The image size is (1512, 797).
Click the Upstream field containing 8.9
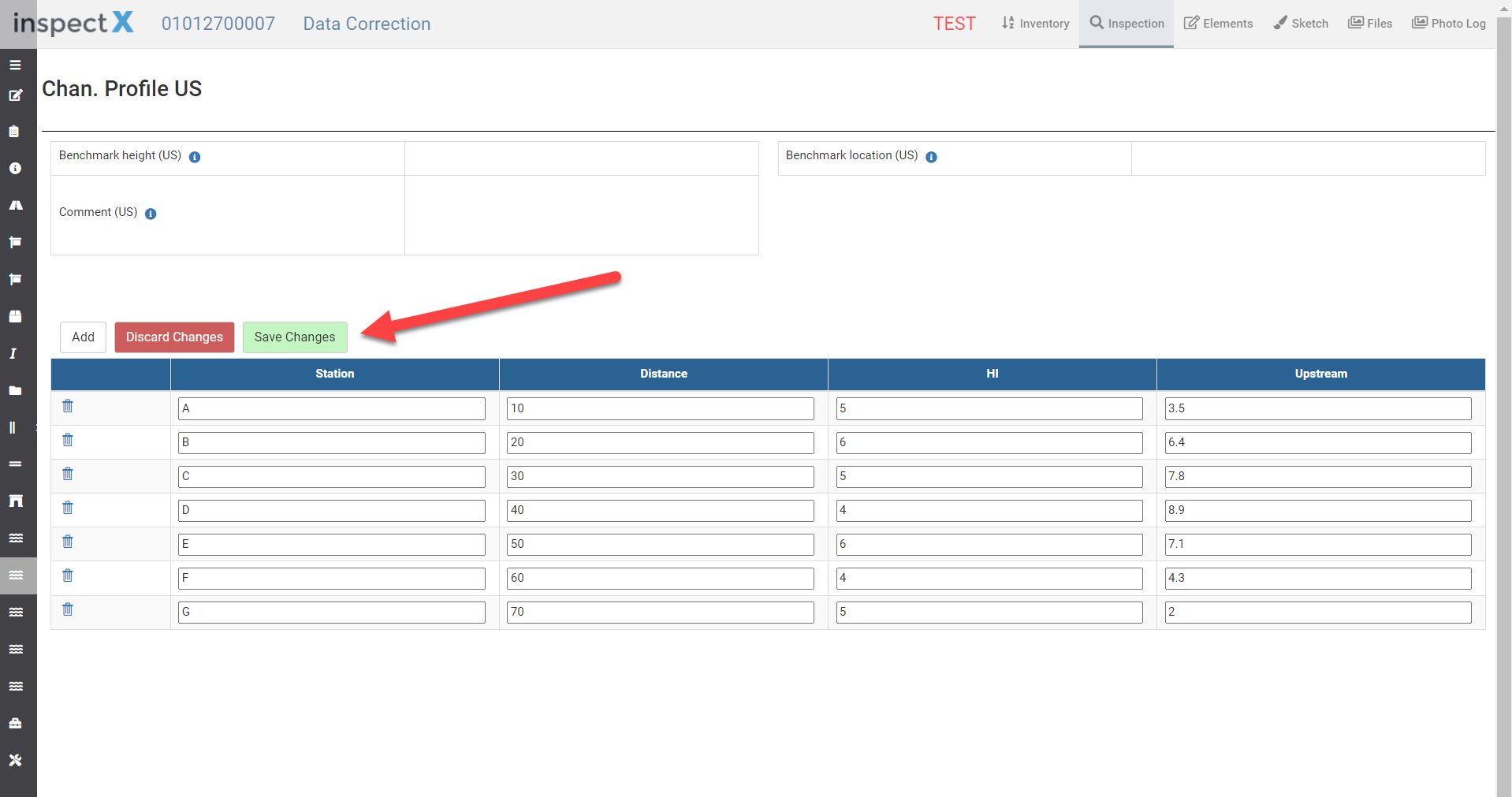point(1318,510)
